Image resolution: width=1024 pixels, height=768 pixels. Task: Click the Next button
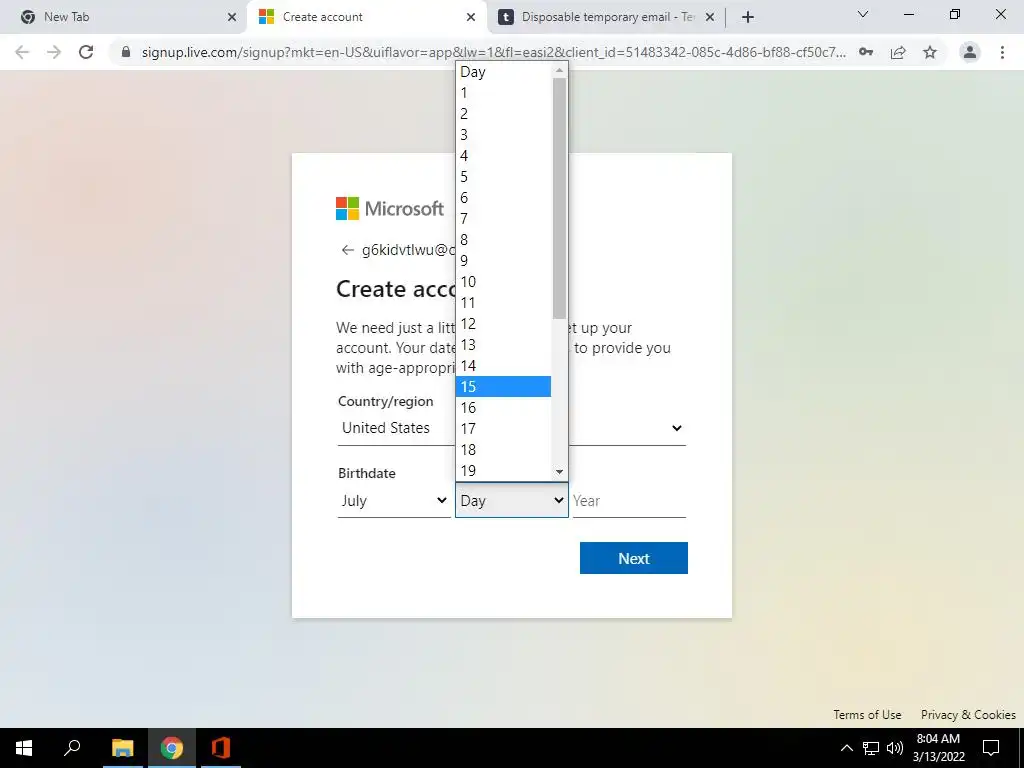633,558
